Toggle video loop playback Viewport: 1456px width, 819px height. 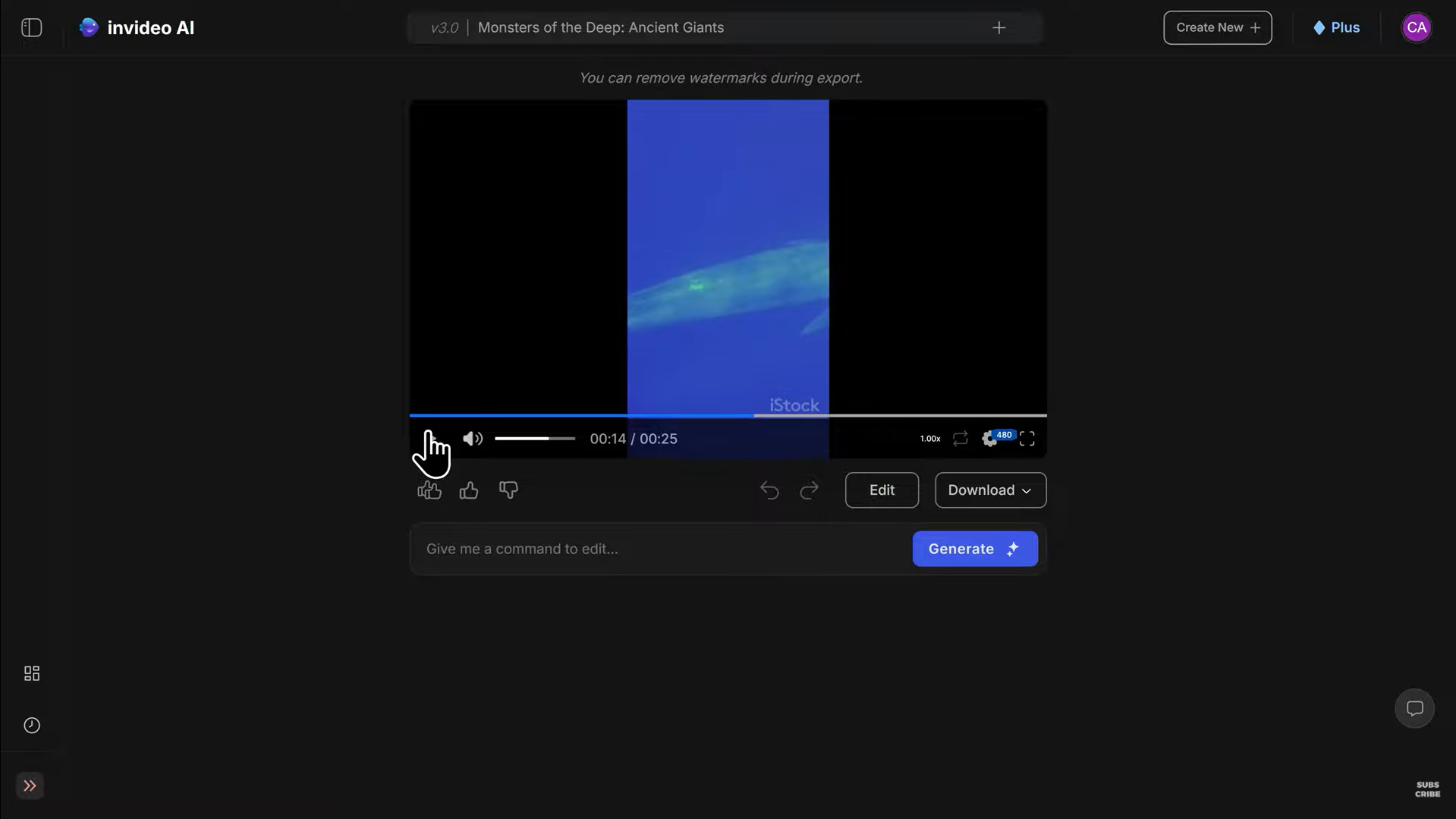[960, 438]
